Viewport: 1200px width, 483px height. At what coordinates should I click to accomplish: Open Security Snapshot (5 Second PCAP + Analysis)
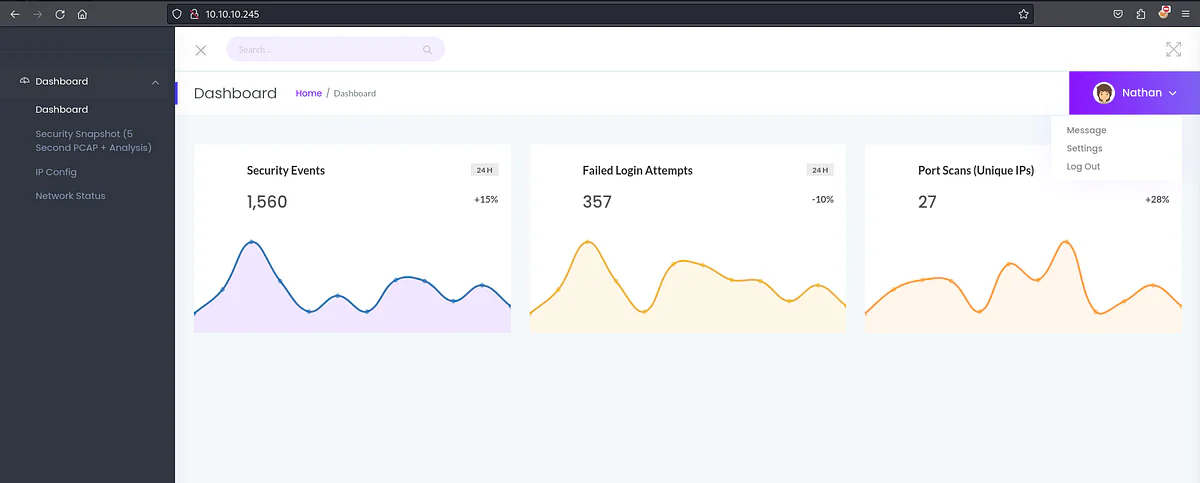tap(93, 140)
